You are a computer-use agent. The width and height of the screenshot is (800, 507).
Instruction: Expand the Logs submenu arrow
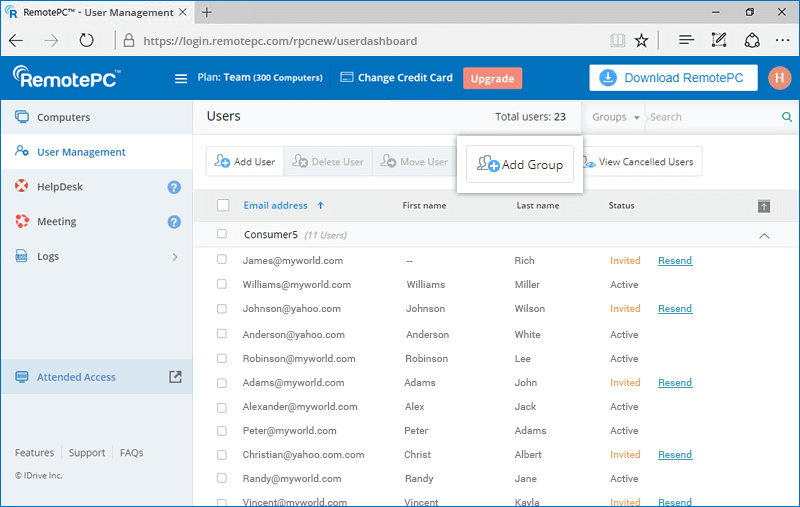(x=175, y=257)
